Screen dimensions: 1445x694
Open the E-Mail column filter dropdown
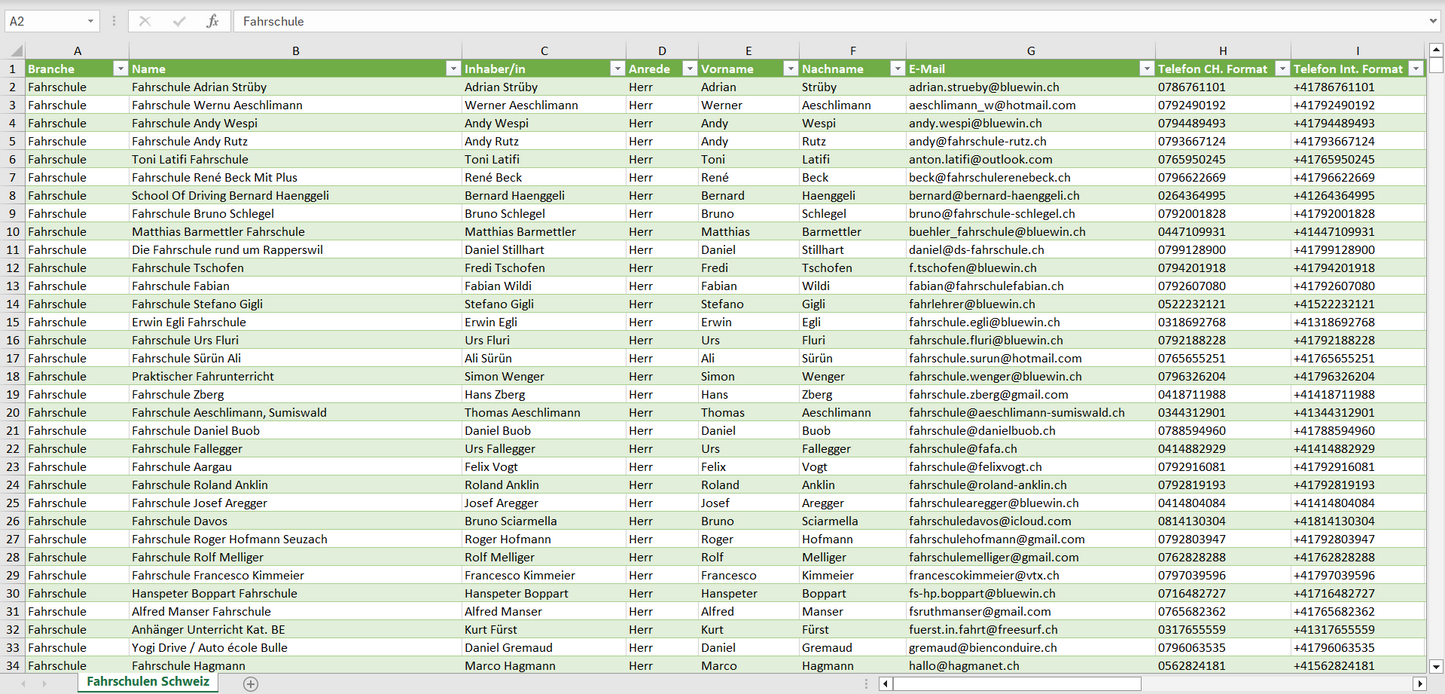pyautogui.click(x=1146, y=69)
